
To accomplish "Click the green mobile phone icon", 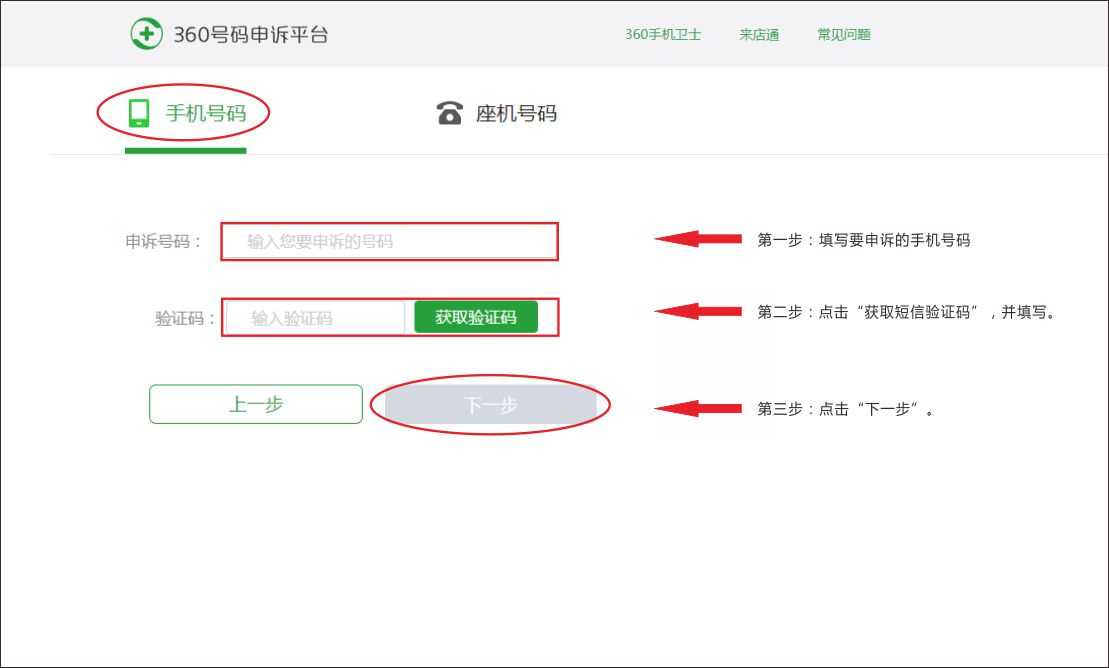I will tap(139, 113).
